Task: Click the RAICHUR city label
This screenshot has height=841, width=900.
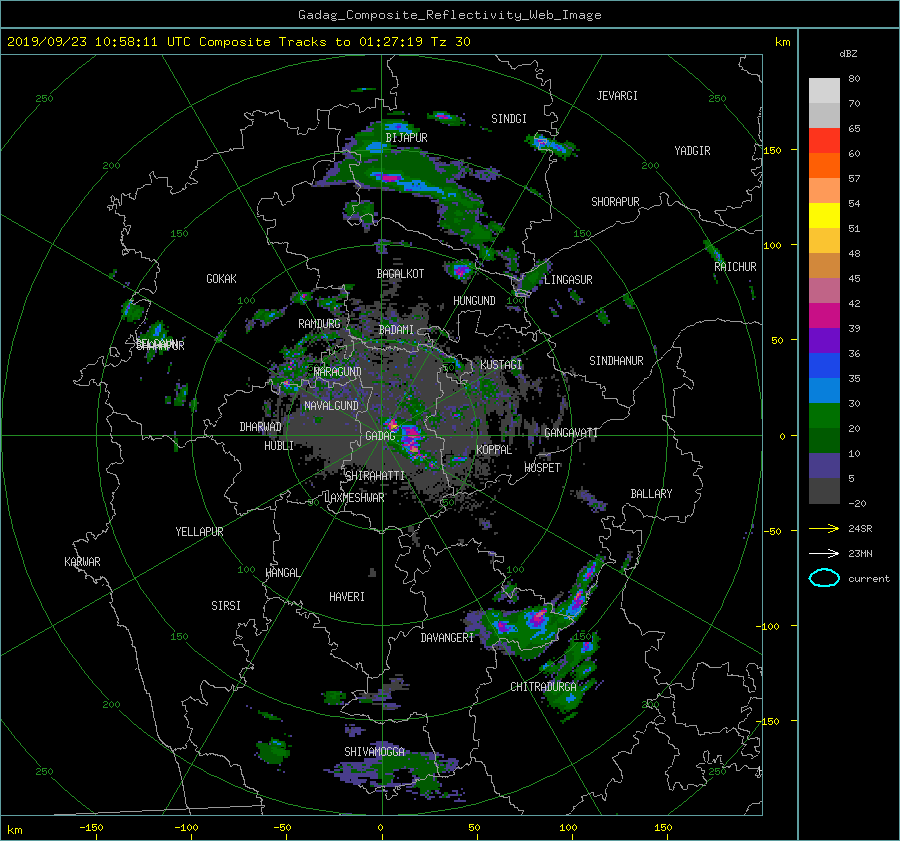Action: click(x=735, y=267)
